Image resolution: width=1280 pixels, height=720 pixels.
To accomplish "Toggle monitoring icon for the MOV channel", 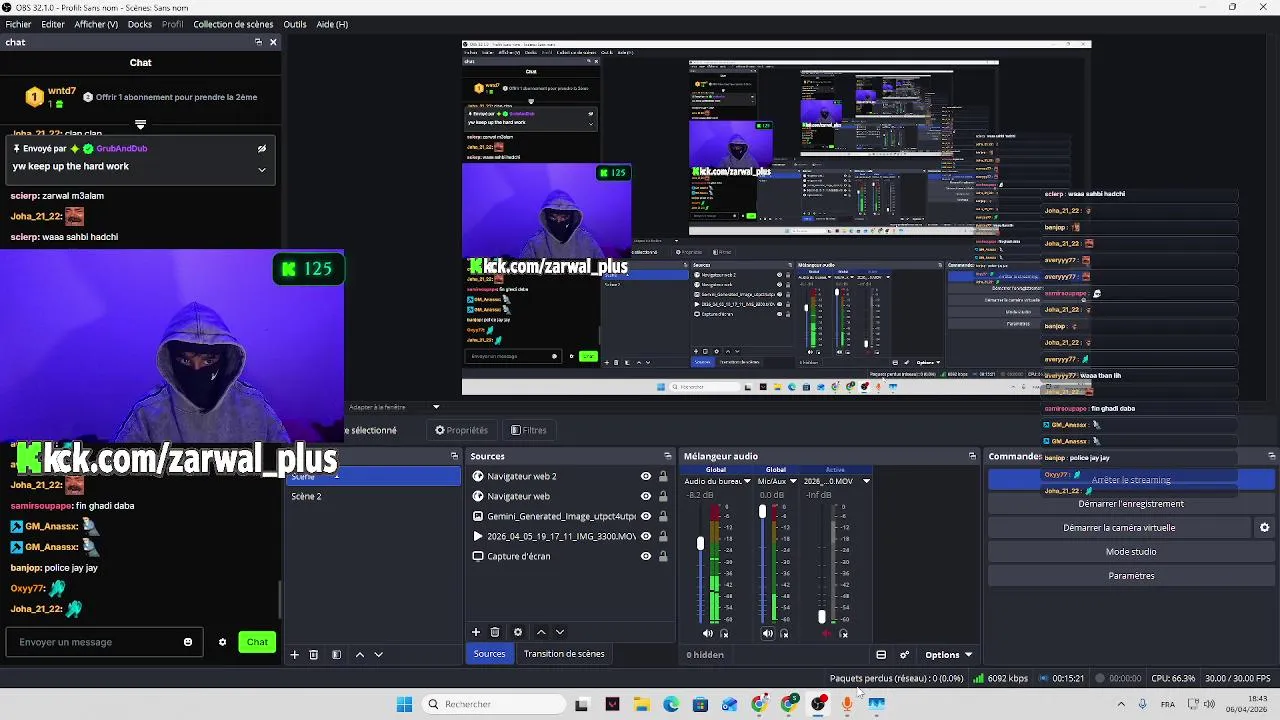I will click(x=844, y=633).
